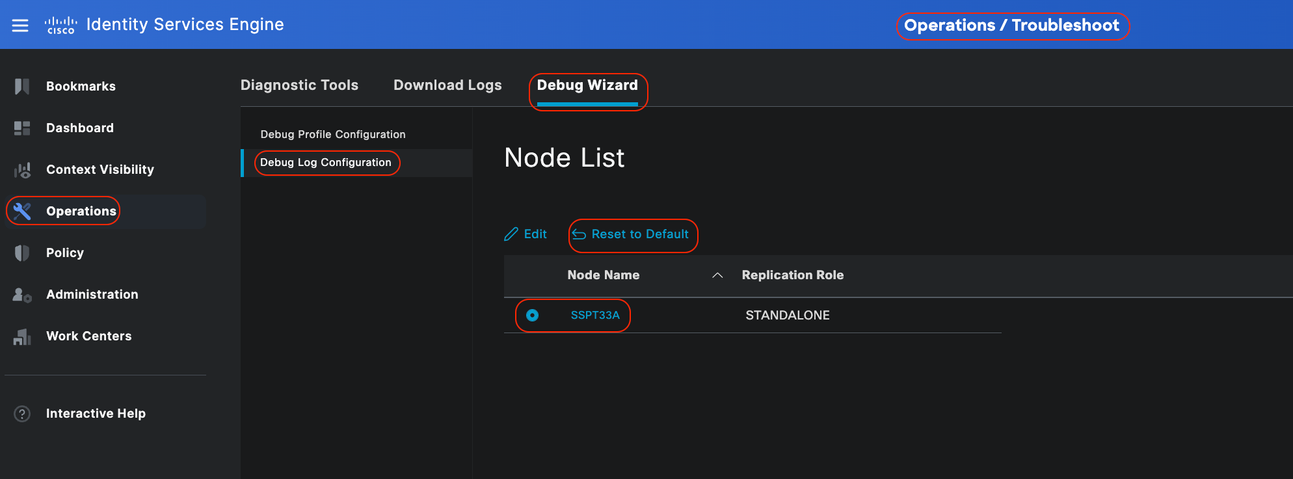The height and width of the screenshot is (479, 1293).
Task: Click the Node List heading
Action: 564,158
